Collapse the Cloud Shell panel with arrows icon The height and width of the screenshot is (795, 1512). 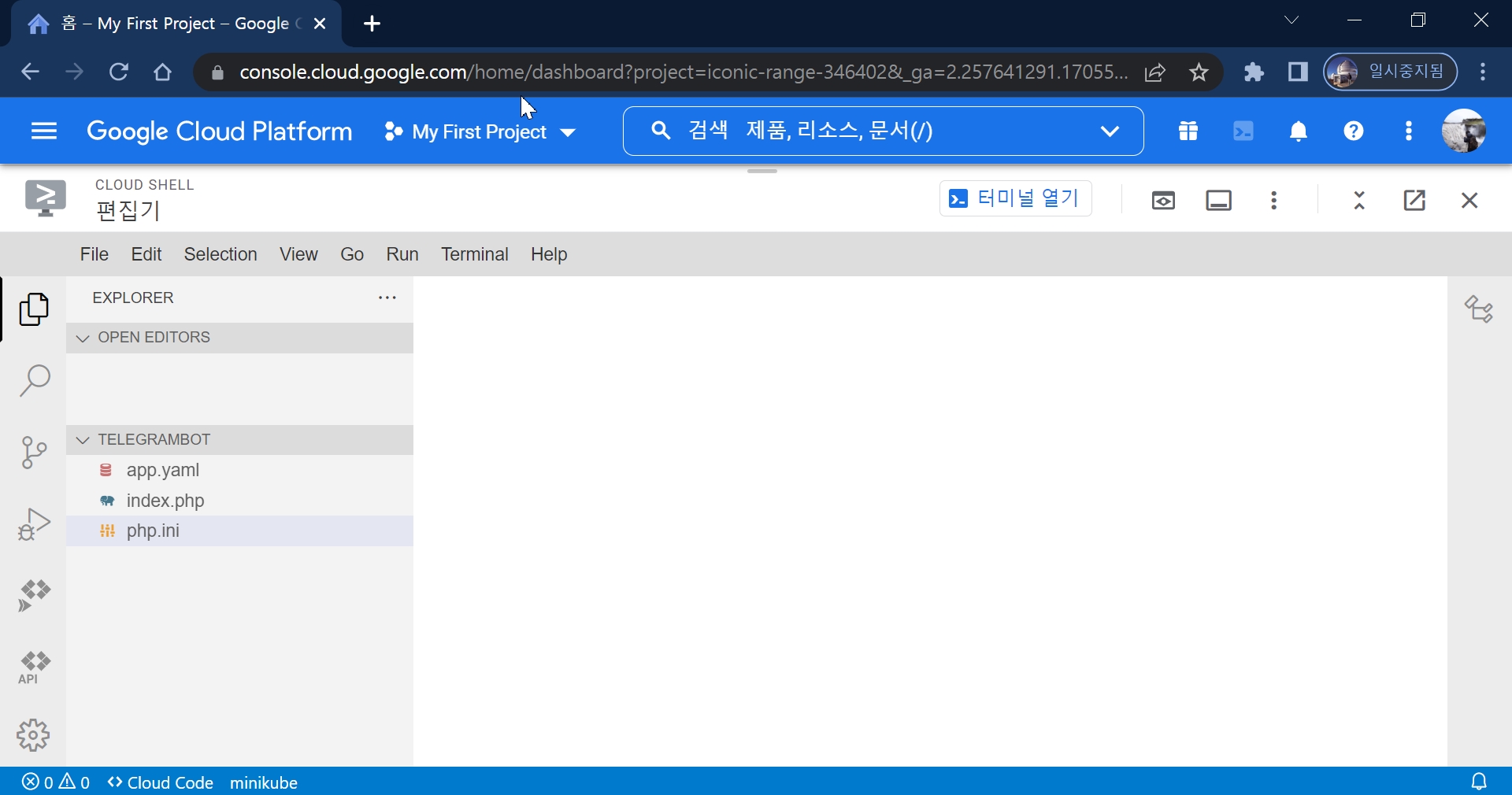pos(1359,200)
